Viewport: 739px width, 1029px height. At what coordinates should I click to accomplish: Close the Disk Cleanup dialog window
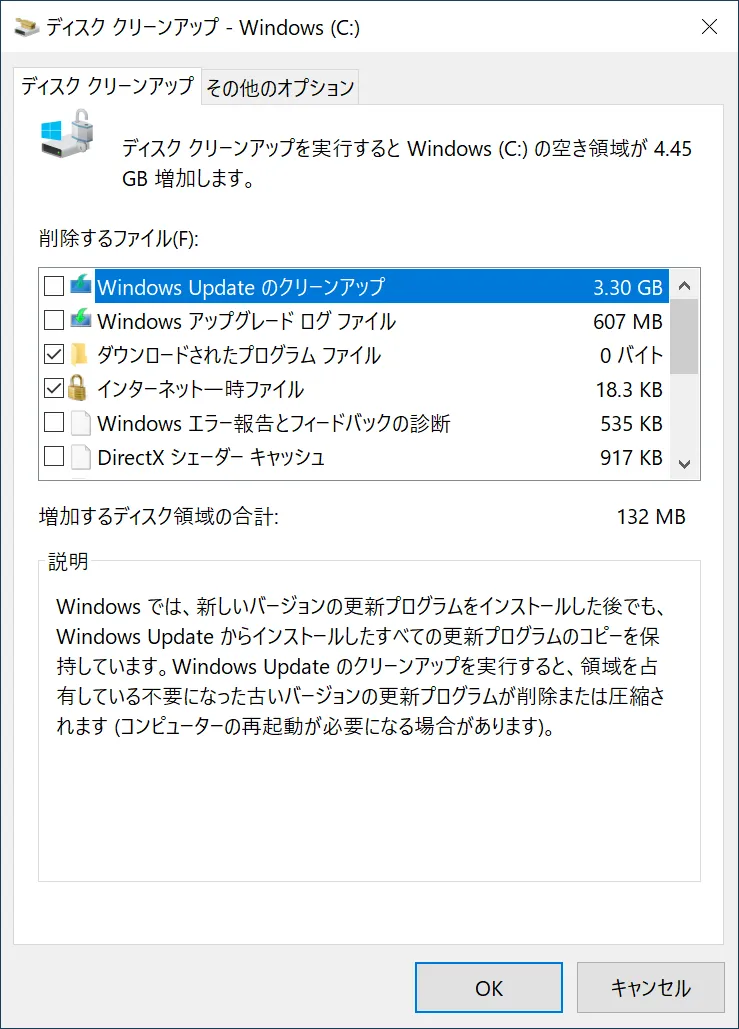click(709, 27)
